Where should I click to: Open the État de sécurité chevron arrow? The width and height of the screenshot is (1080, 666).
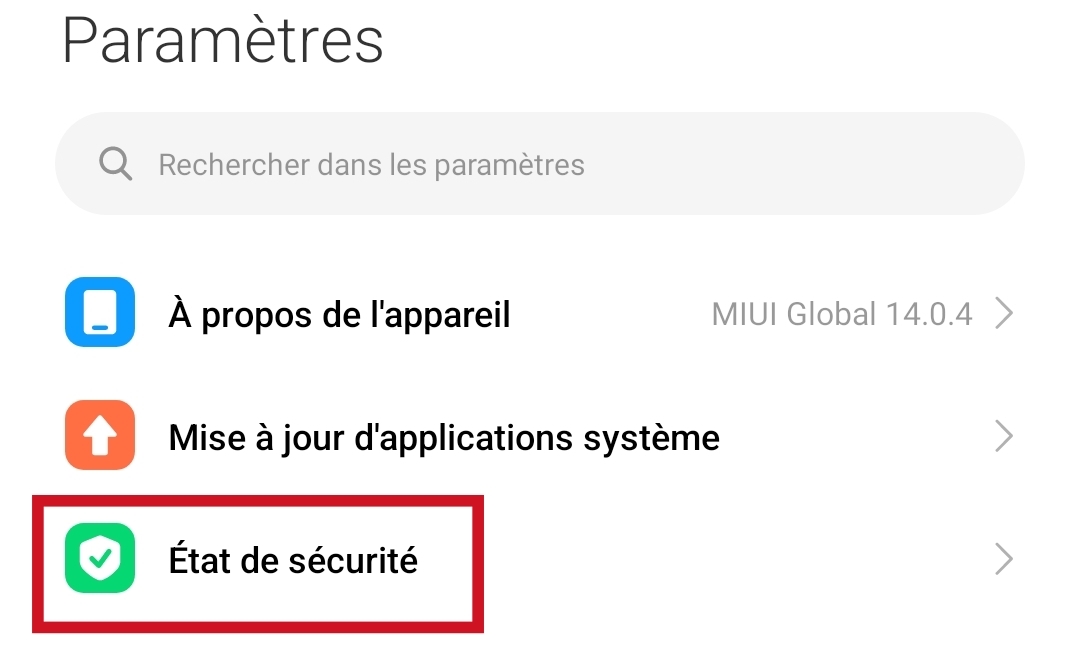[x=1004, y=560]
